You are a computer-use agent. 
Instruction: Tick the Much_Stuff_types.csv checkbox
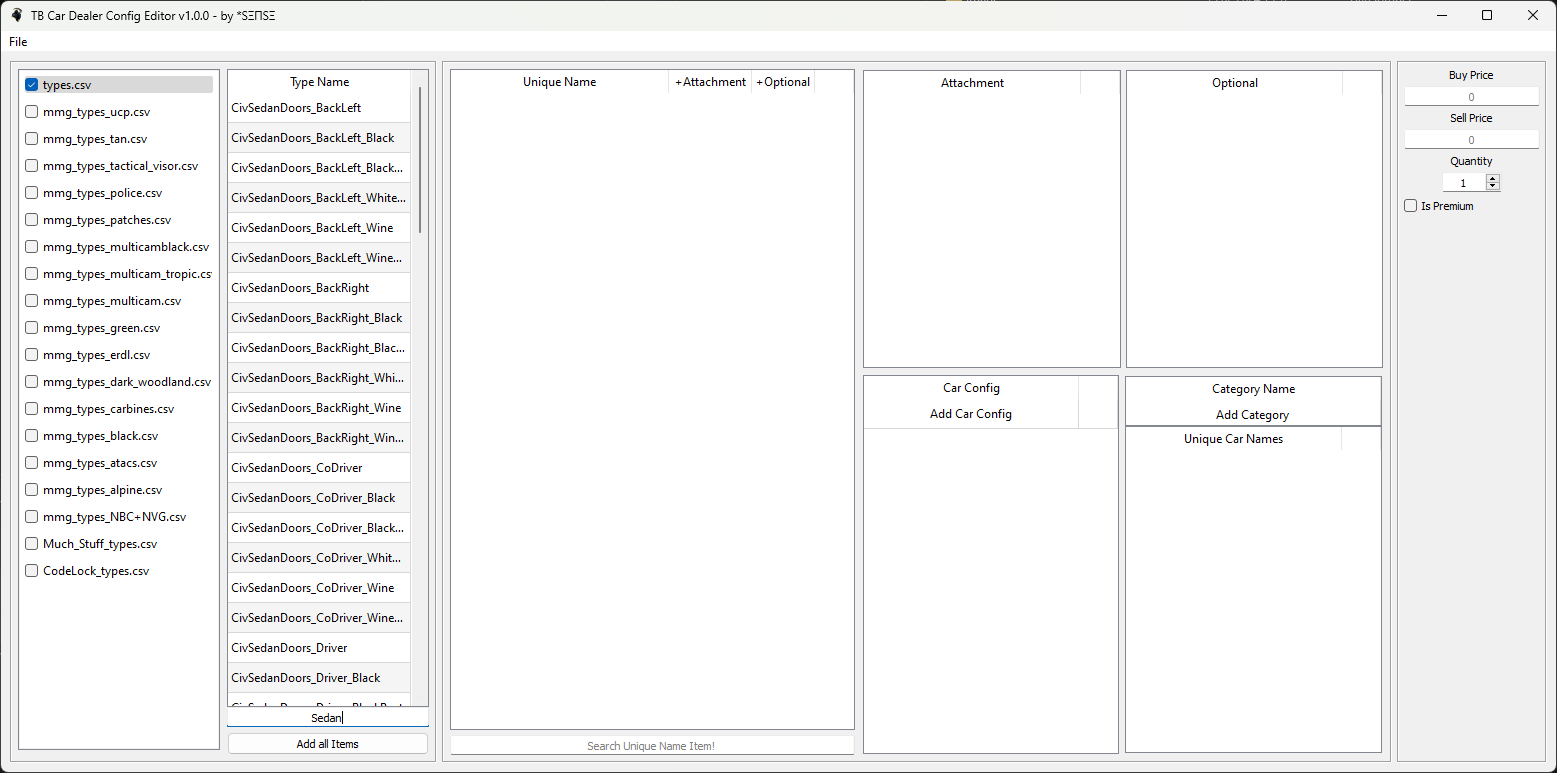coord(32,544)
